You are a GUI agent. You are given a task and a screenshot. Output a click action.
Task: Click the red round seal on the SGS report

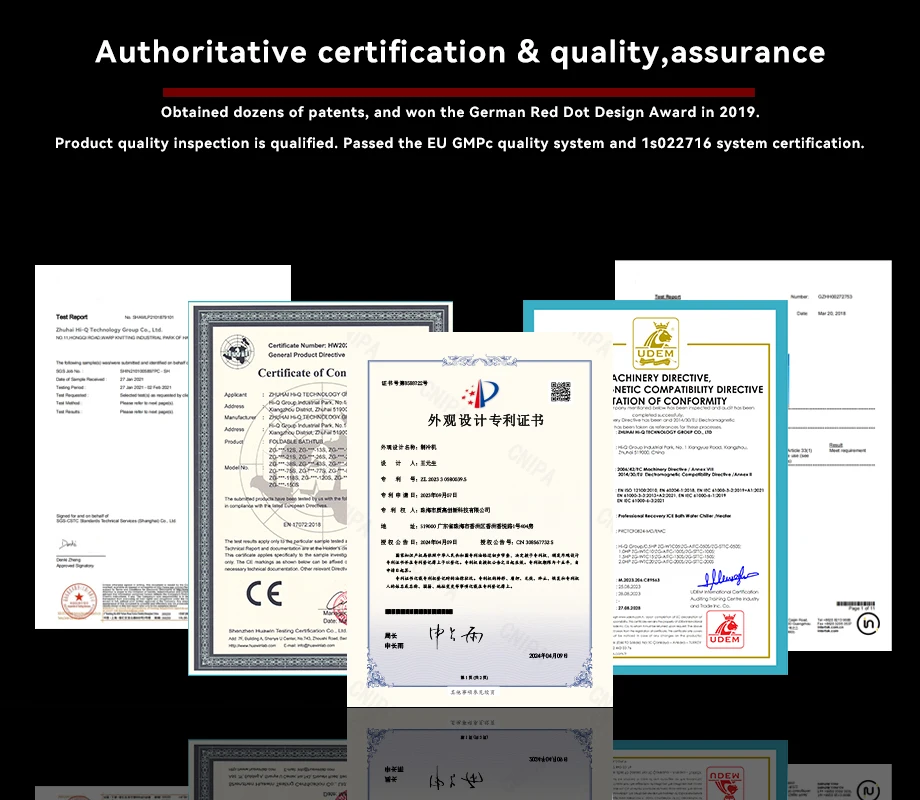(x=79, y=600)
